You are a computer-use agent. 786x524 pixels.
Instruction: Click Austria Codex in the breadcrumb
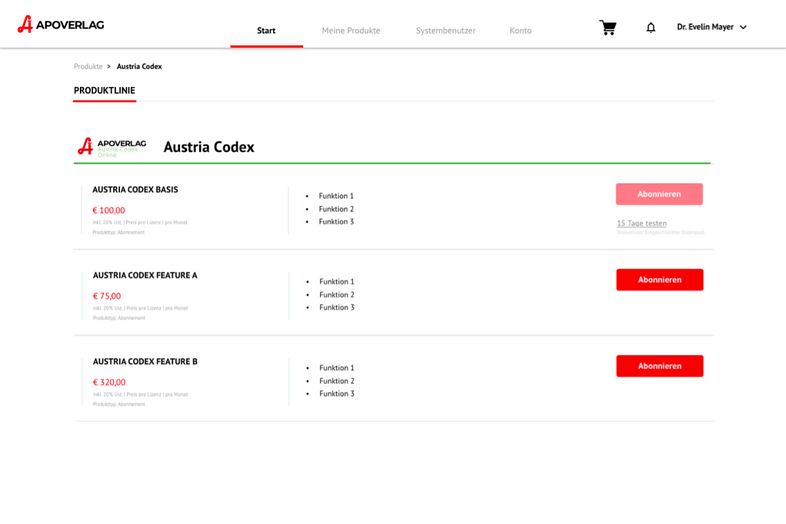139,67
